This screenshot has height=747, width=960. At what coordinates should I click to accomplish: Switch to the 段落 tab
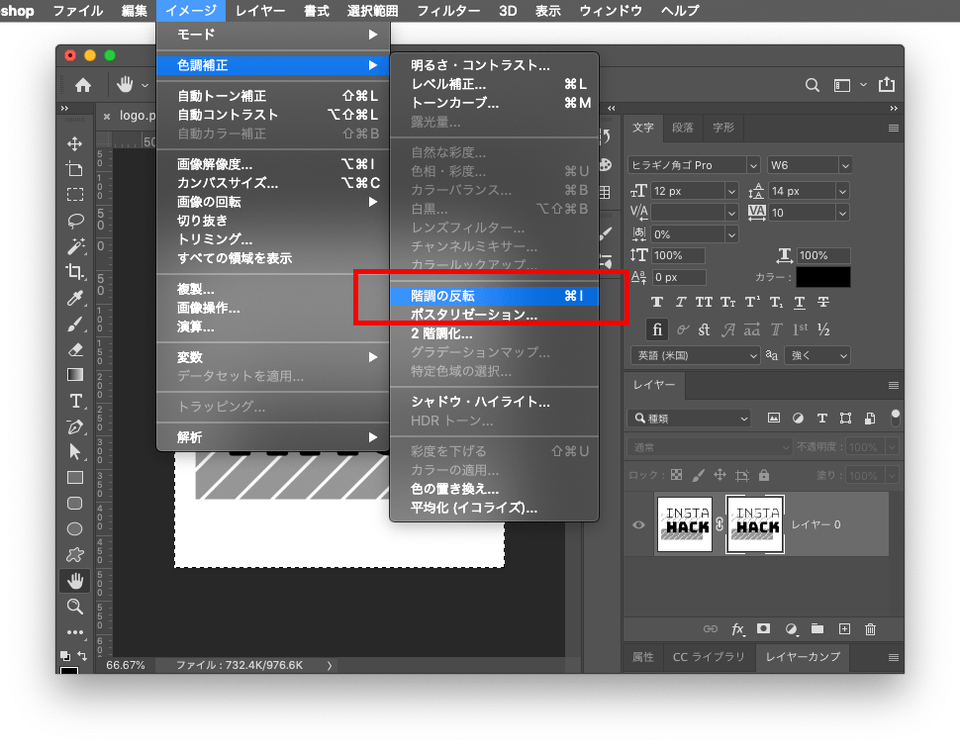pyautogui.click(x=683, y=127)
